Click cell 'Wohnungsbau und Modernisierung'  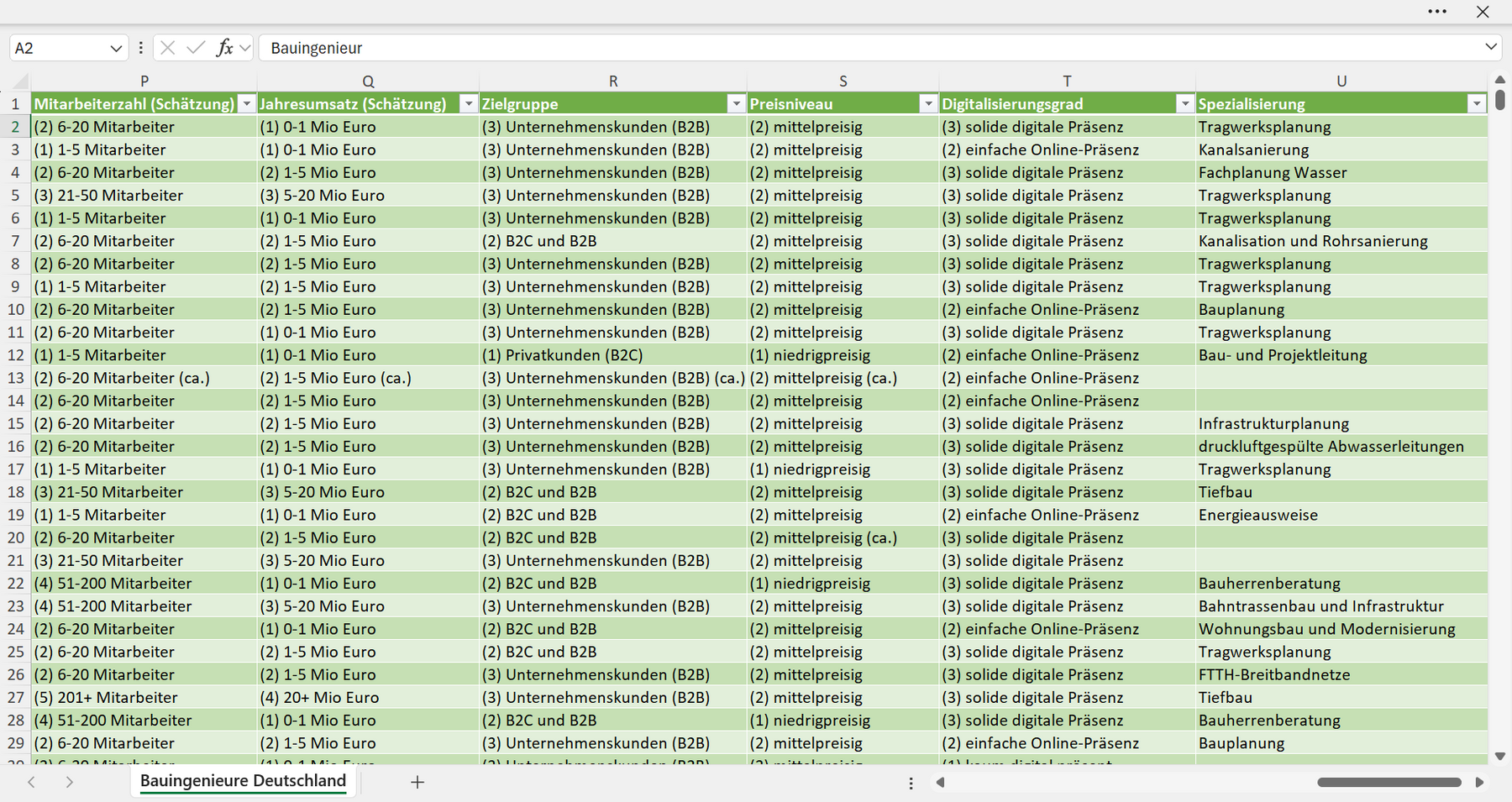click(1341, 629)
